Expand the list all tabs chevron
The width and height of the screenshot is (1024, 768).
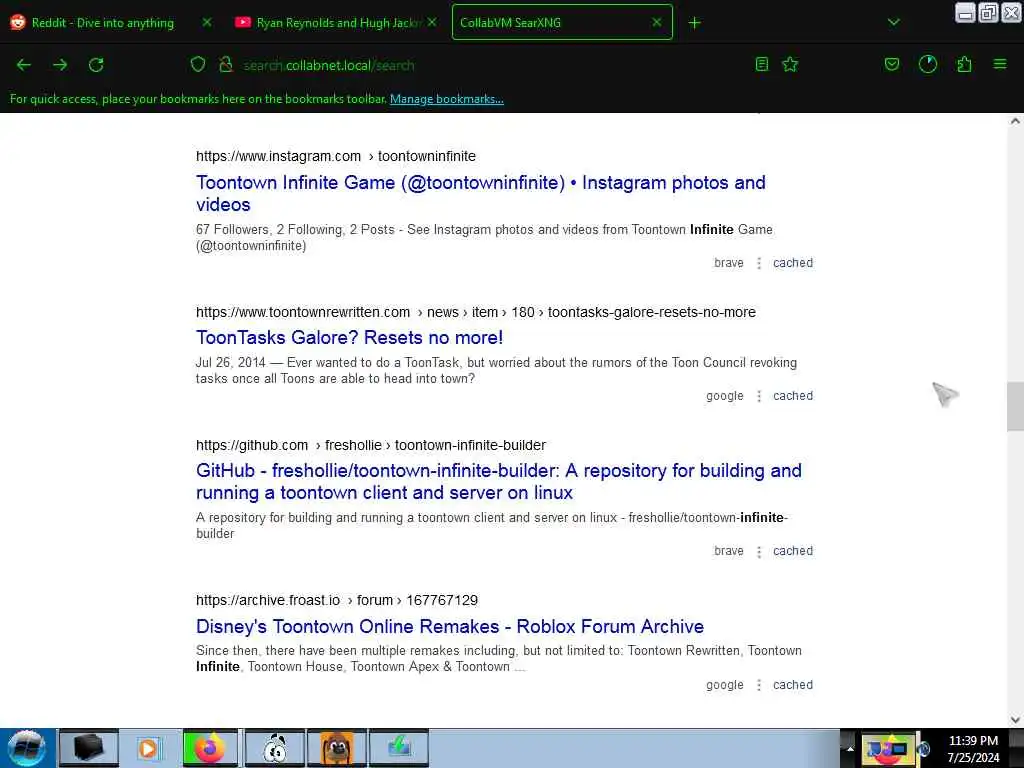tap(893, 22)
